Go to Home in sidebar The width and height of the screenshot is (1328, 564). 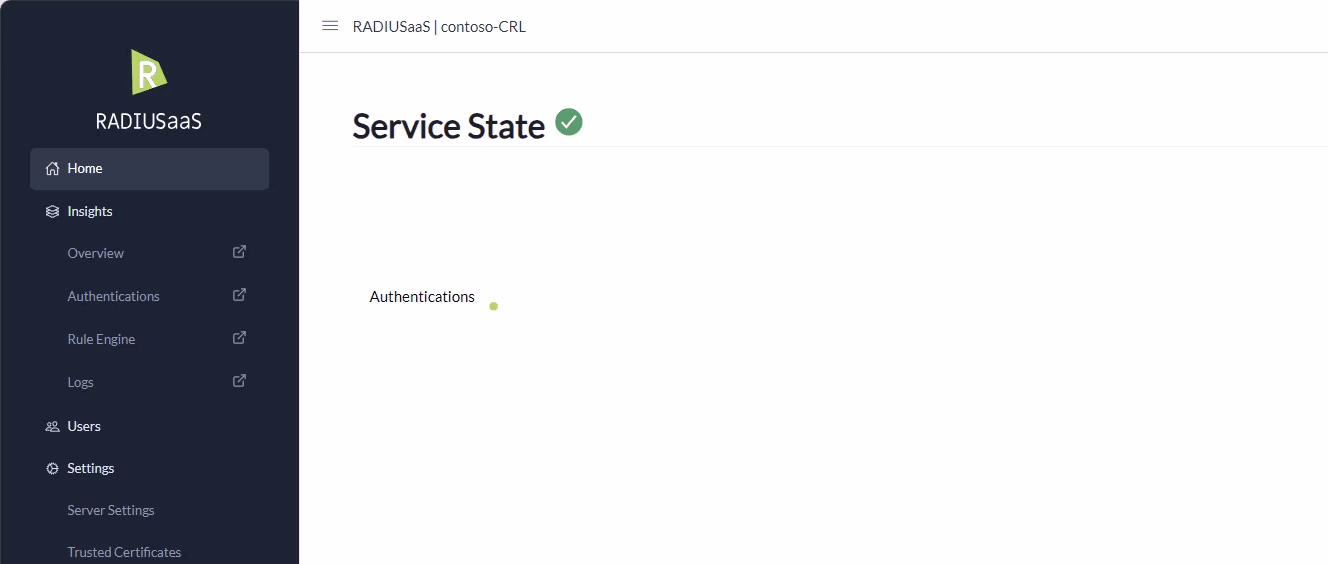coord(85,169)
